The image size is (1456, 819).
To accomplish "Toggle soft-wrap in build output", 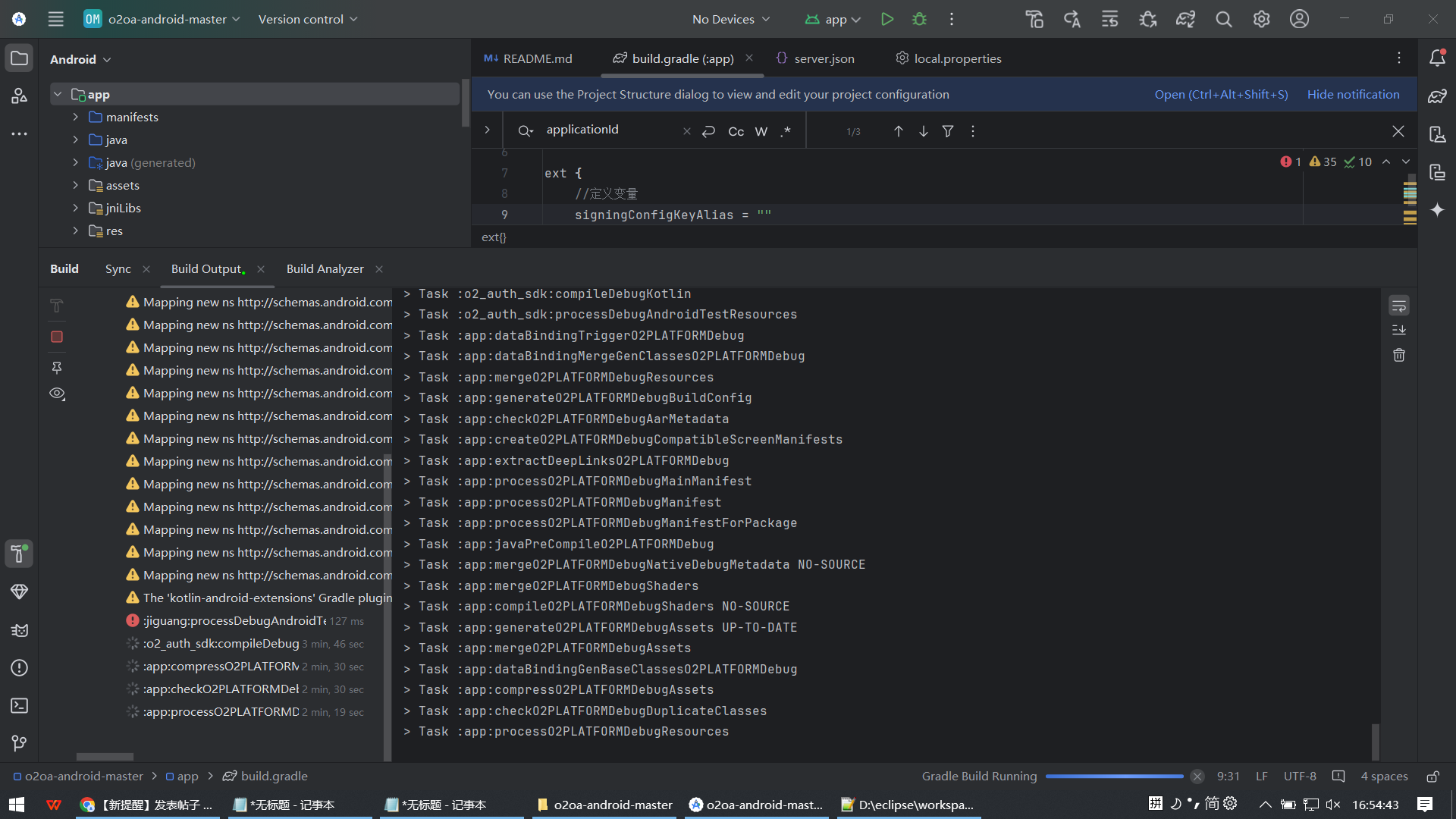I will coord(1399,306).
